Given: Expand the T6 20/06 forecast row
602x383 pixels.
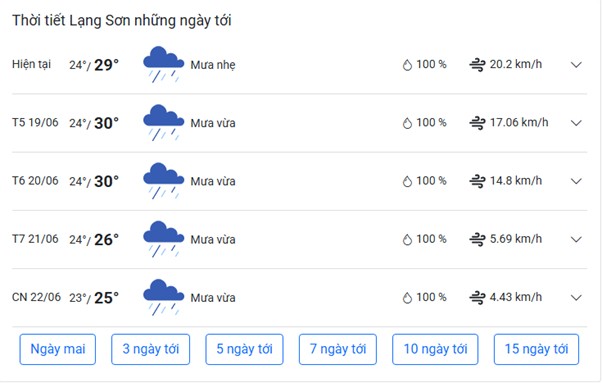Looking at the screenshot, I should 576,181.
